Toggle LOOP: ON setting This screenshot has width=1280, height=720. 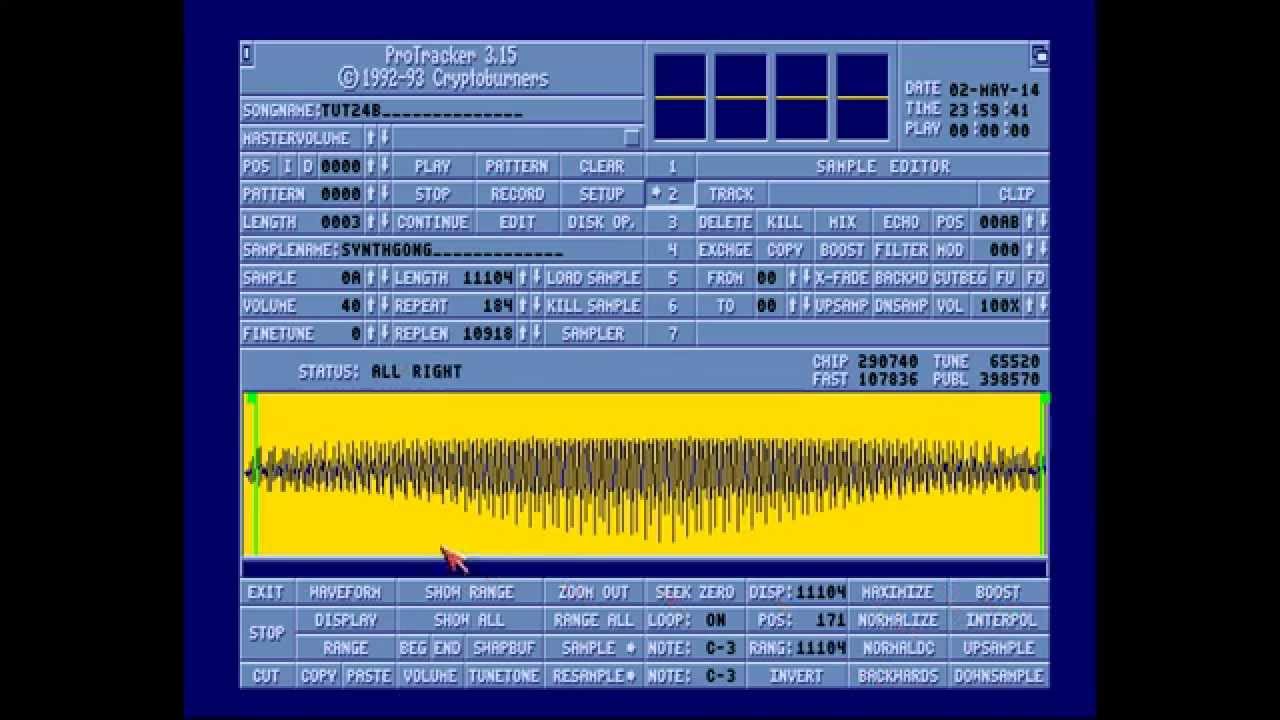(x=696, y=620)
